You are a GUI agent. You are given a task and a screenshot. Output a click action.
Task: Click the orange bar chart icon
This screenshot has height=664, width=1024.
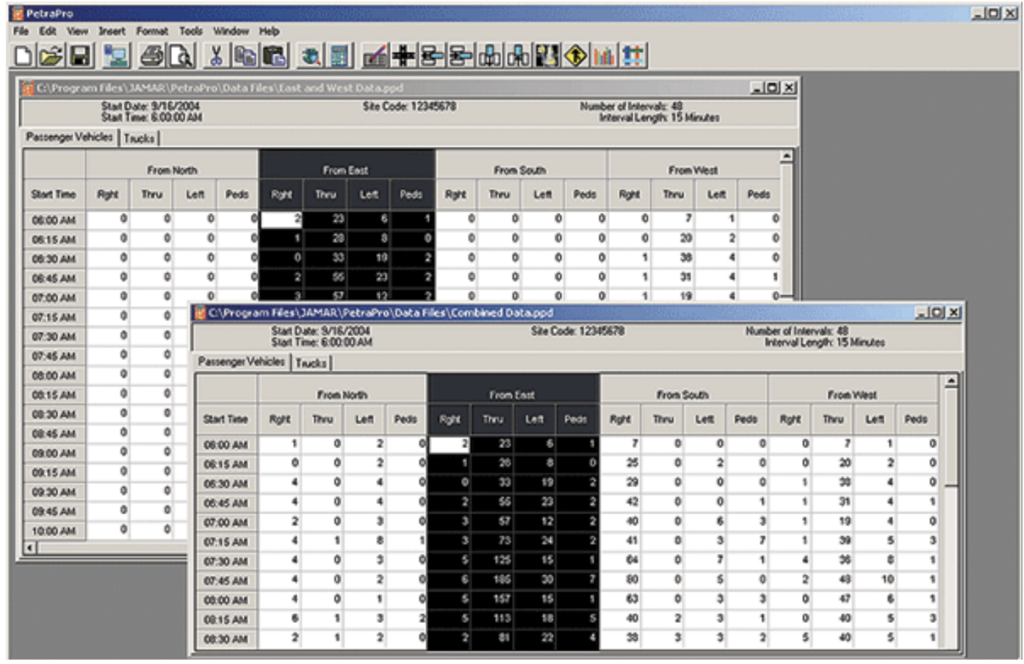[x=604, y=56]
